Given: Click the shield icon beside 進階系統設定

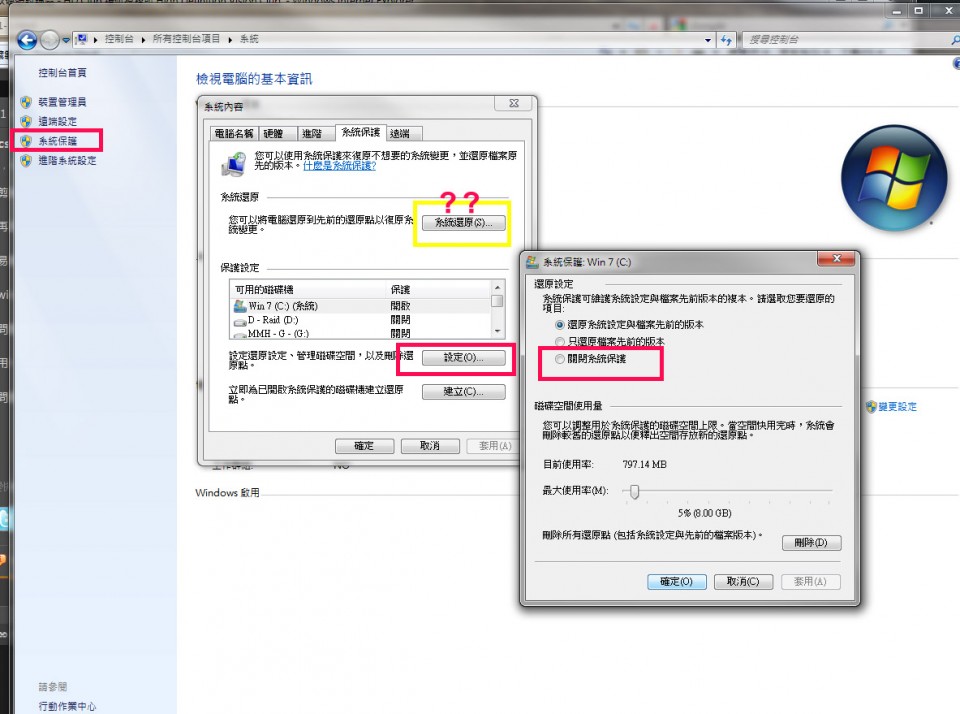Looking at the screenshot, I should tap(27, 160).
